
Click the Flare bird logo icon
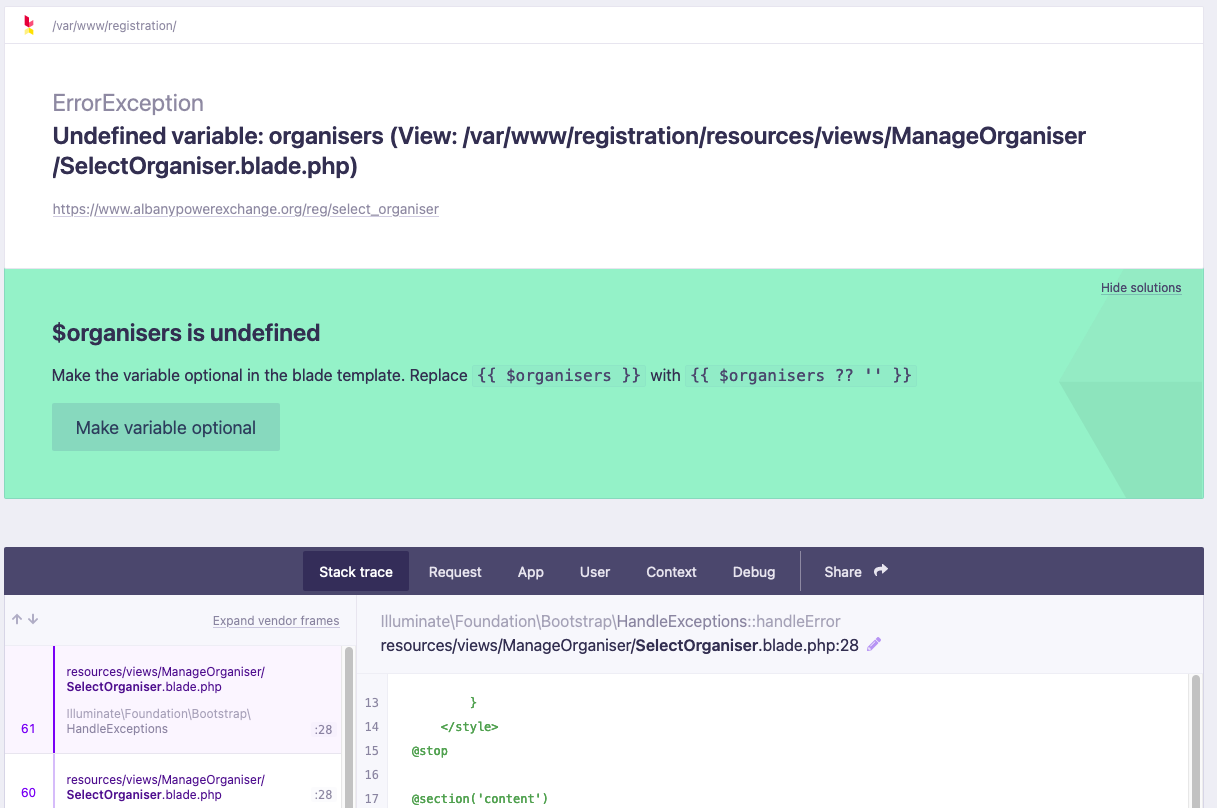[x=29, y=25]
